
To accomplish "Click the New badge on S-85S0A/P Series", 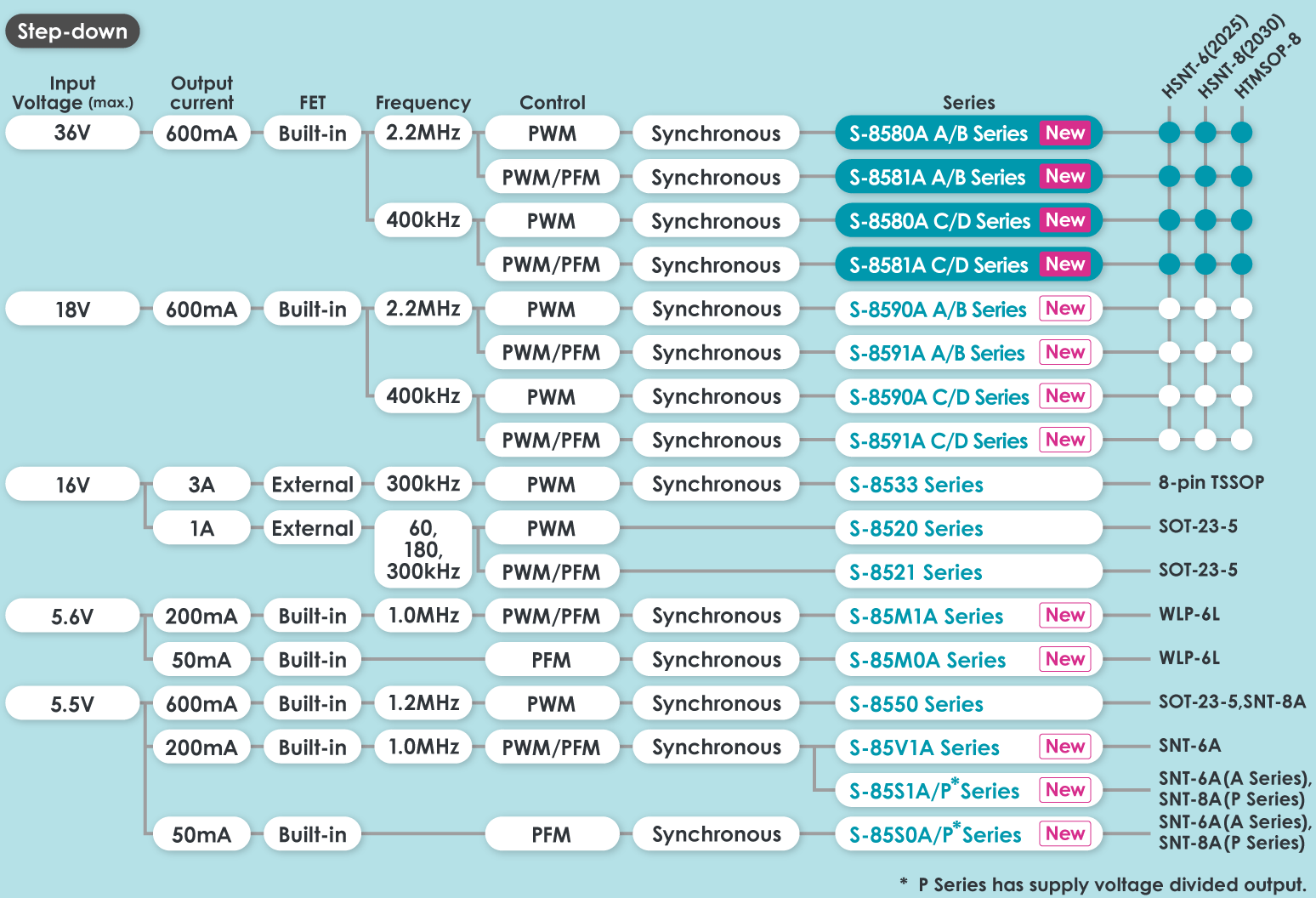I will click(1065, 834).
